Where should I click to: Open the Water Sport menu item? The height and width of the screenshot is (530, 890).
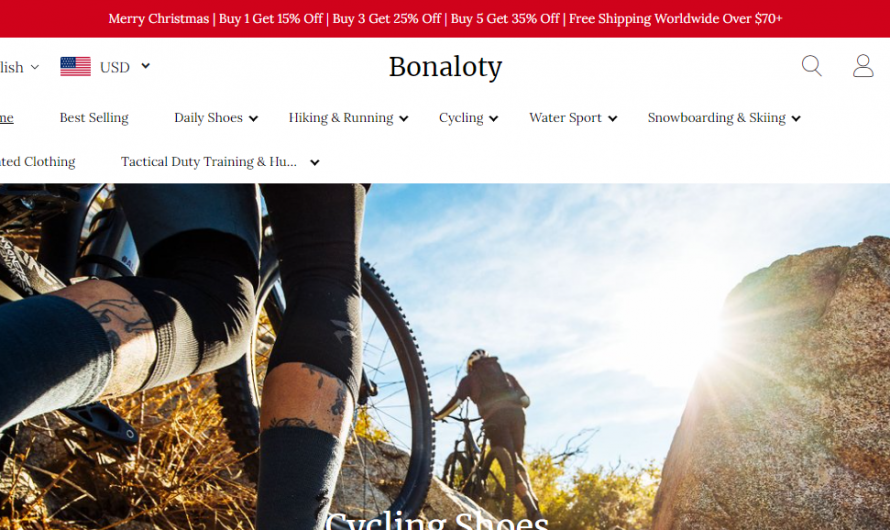pyautogui.click(x=565, y=117)
